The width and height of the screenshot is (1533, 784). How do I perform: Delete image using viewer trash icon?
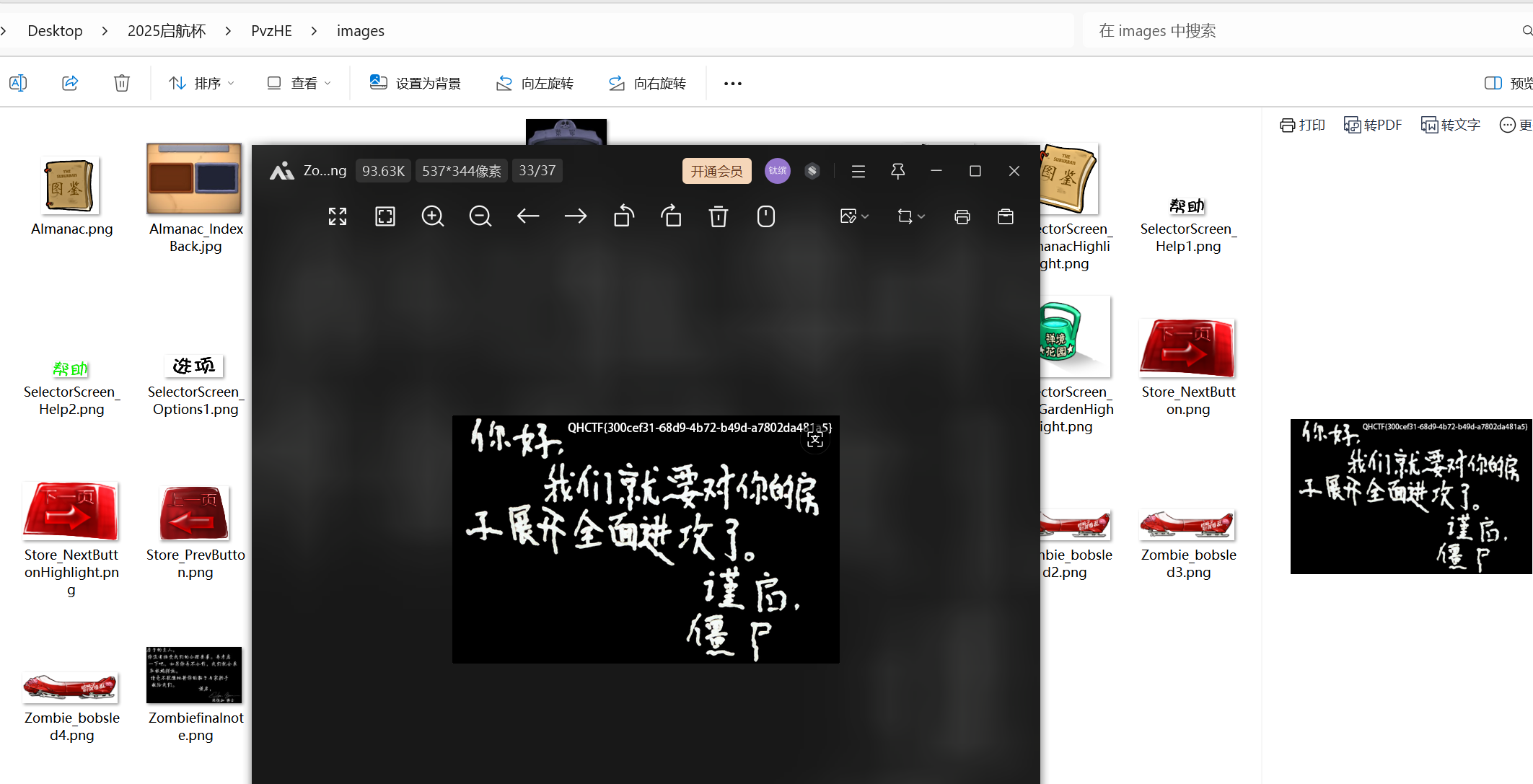719,216
